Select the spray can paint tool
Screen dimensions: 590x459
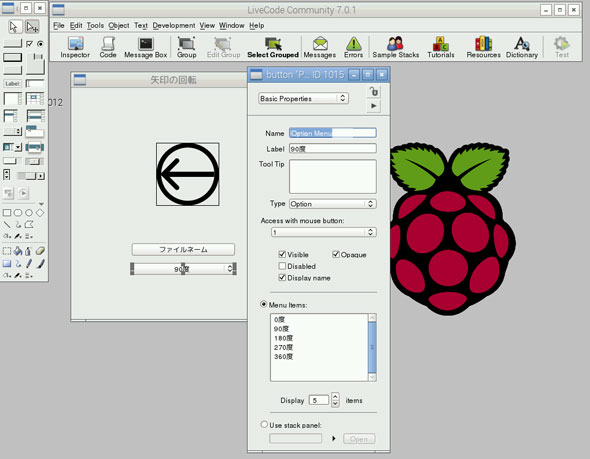28,251
